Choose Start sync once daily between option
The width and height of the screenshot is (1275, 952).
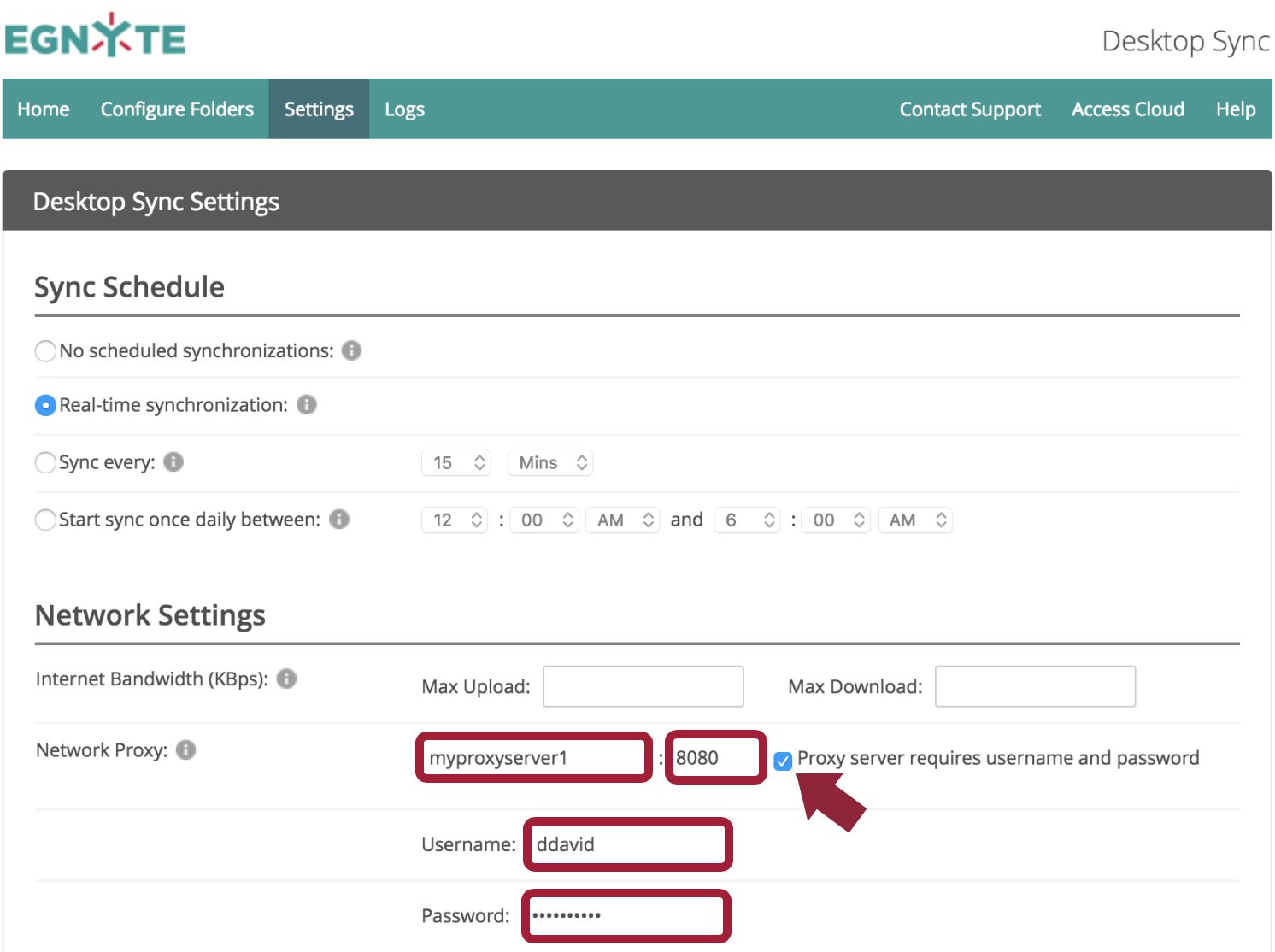pyautogui.click(x=45, y=520)
